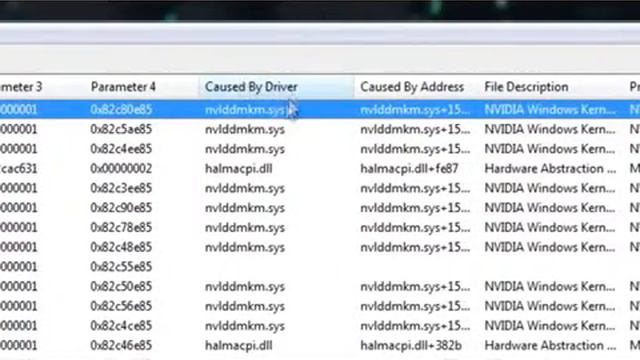Viewport: 640px width, 360px height.
Task: Select the cell 0x82c4ee85
Action: (x=121, y=149)
